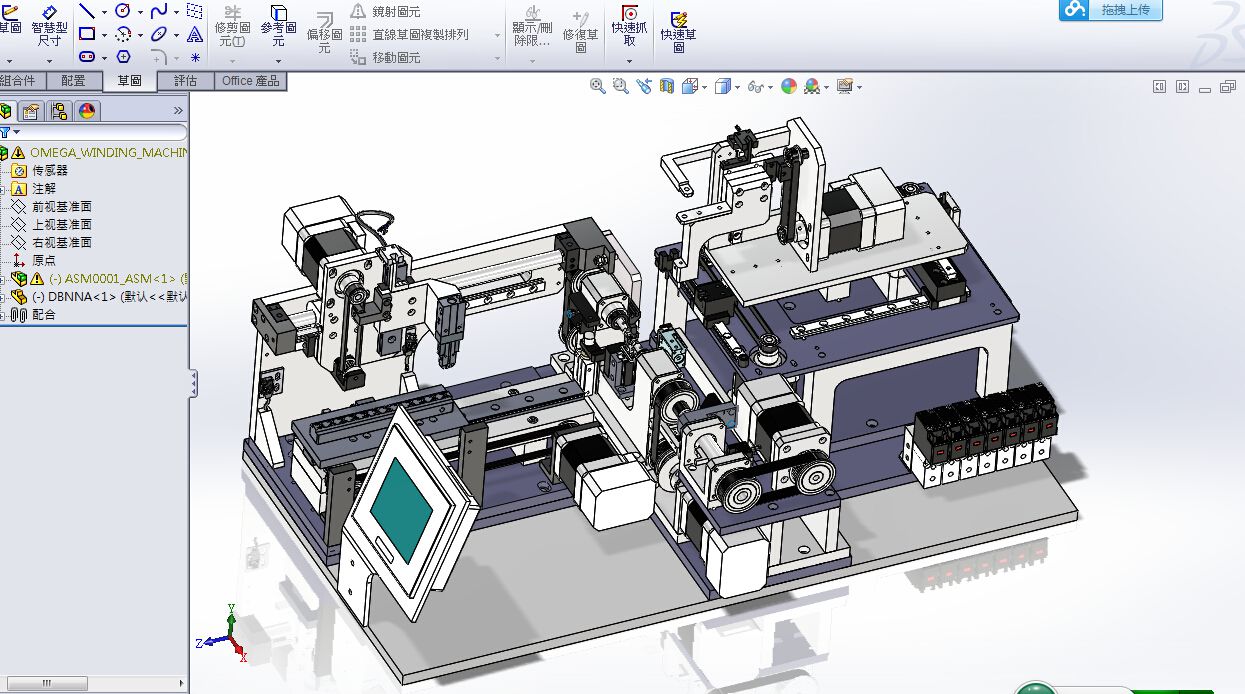Switch to the Office 產品 tab
The image size is (1245, 694).
pyautogui.click(x=251, y=81)
